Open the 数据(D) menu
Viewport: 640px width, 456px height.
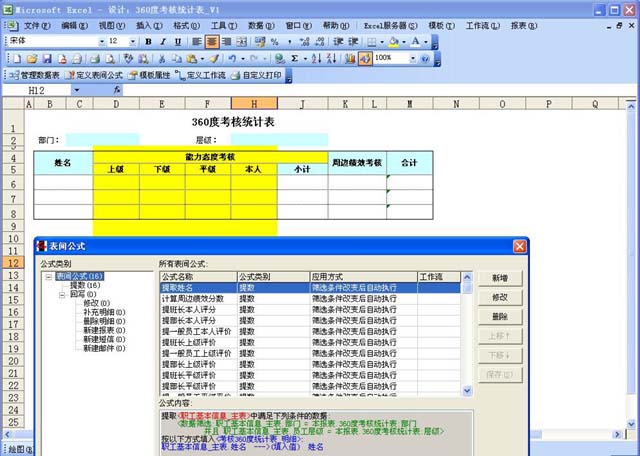261,25
